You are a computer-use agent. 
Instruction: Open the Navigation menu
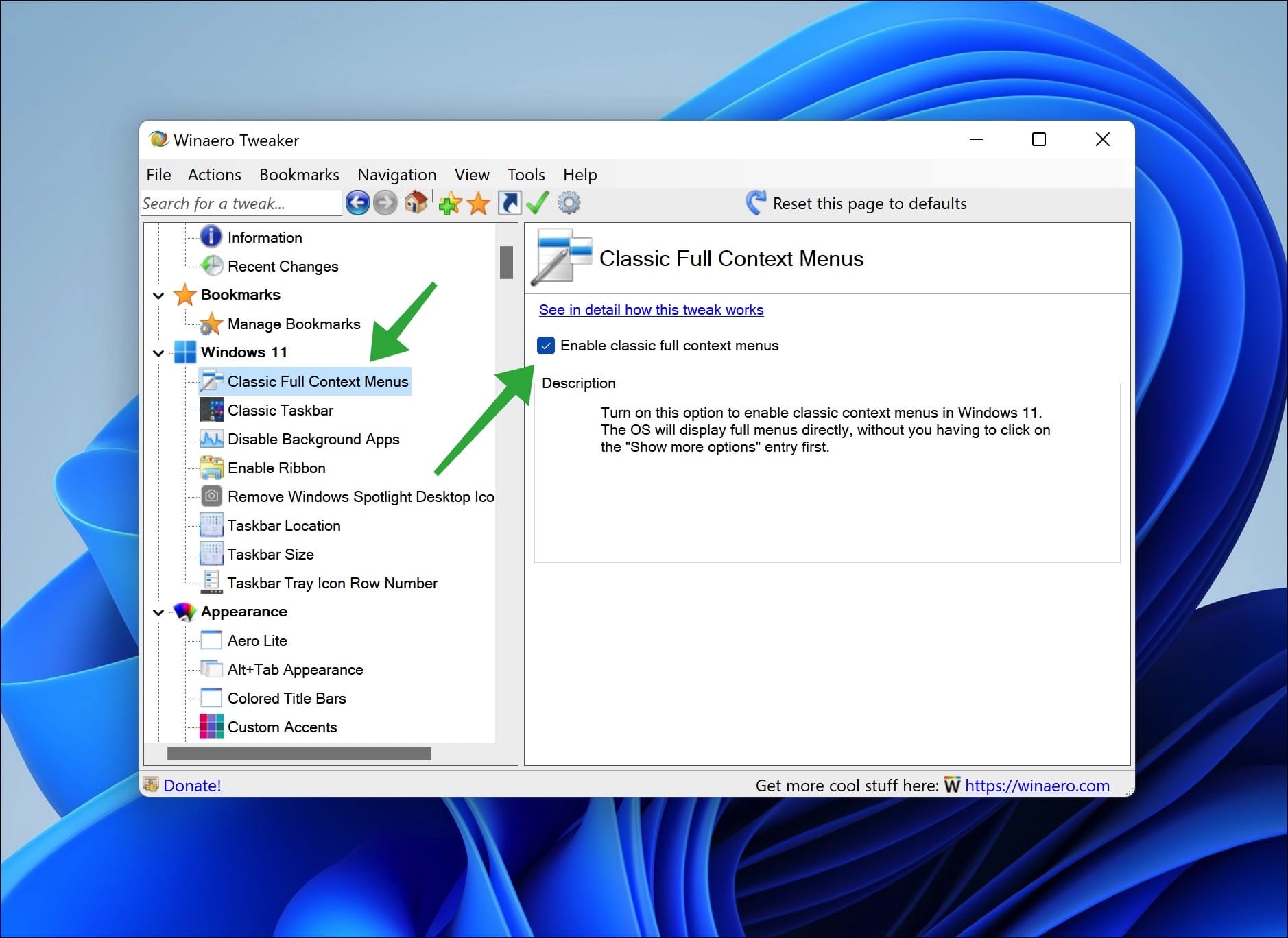click(396, 175)
